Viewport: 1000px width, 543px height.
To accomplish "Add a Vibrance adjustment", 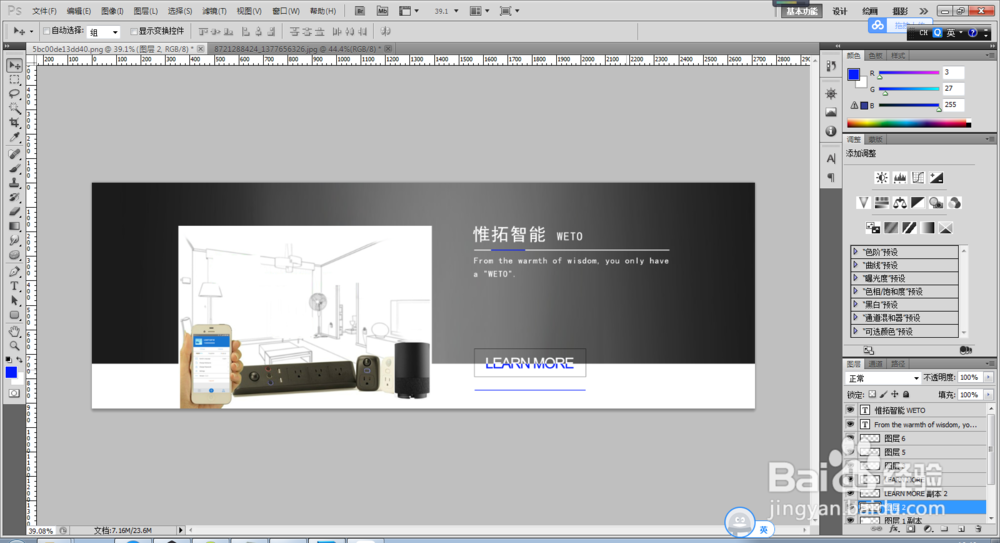I will (864, 202).
